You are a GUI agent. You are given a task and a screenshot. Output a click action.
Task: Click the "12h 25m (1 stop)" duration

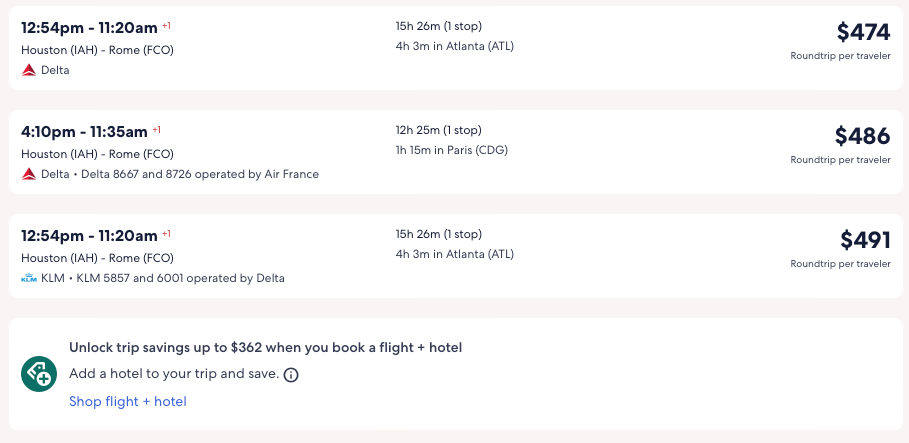pos(438,130)
